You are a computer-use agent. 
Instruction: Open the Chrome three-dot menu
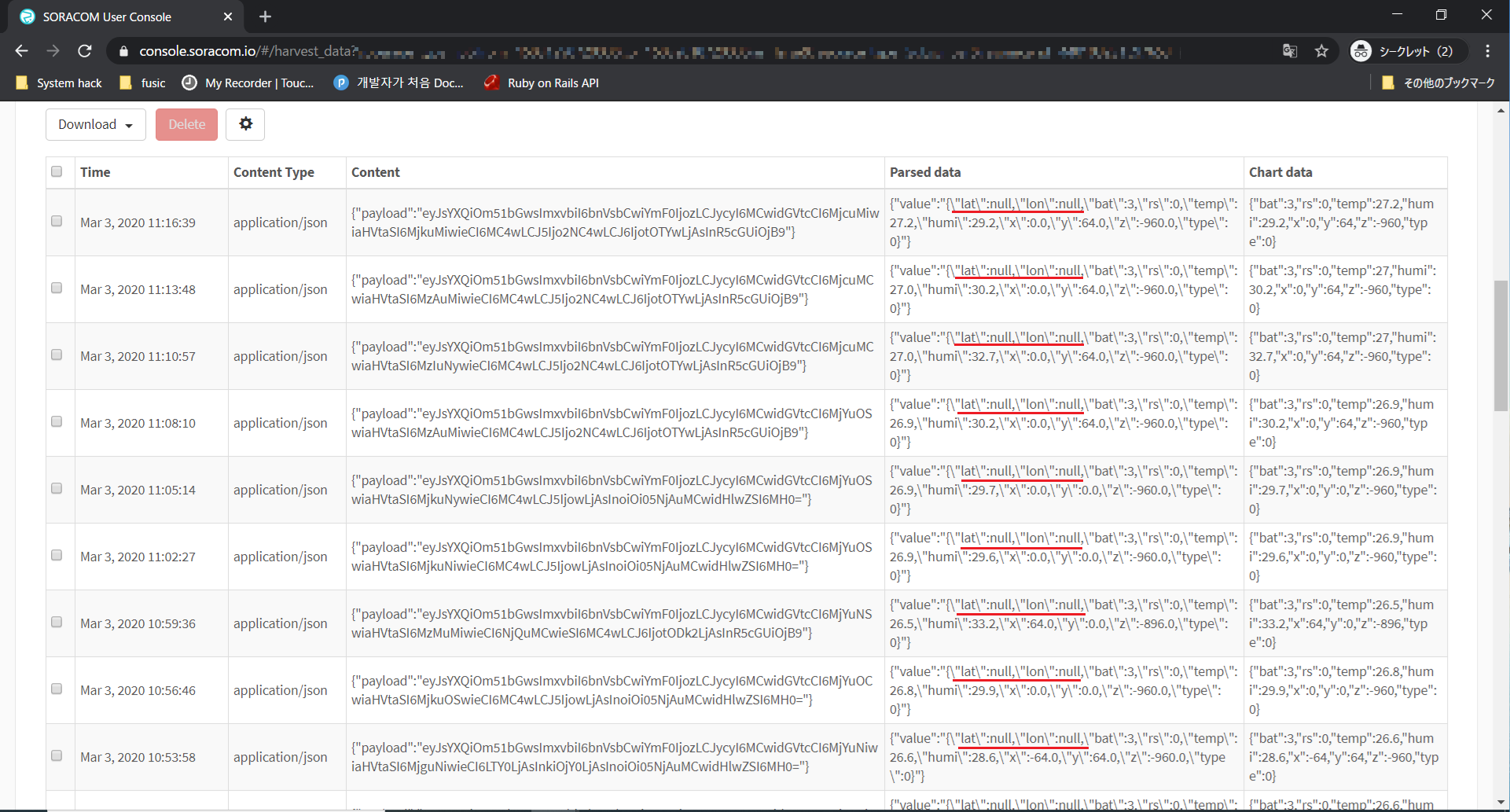(x=1487, y=51)
